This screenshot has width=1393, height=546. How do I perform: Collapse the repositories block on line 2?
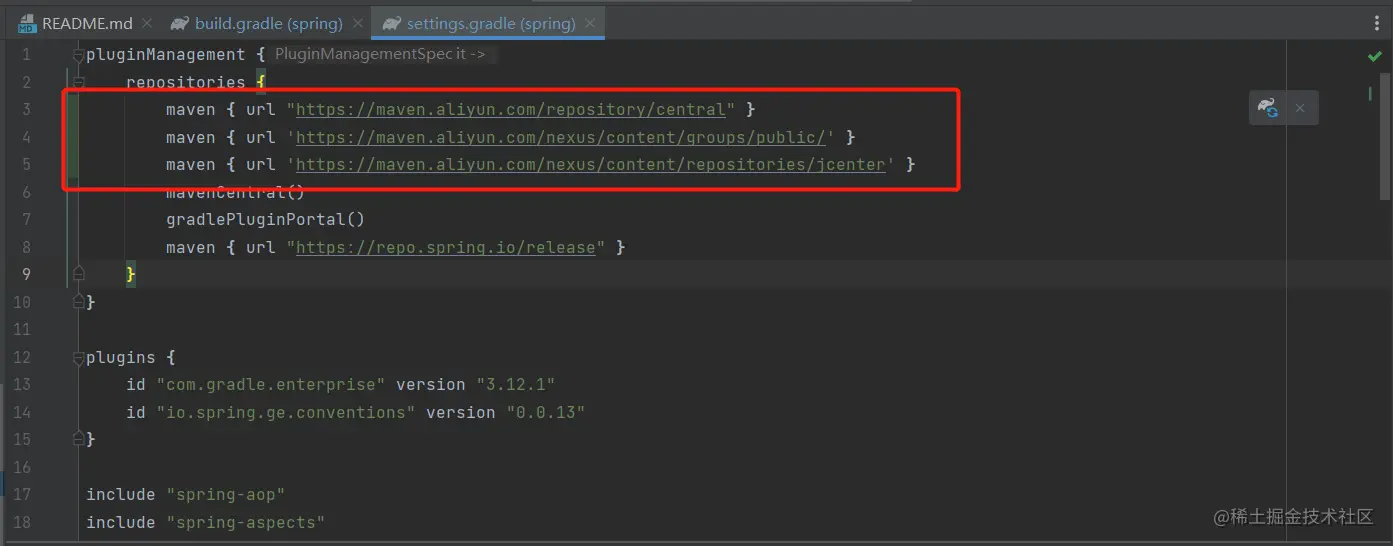click(x=78, y=83)
